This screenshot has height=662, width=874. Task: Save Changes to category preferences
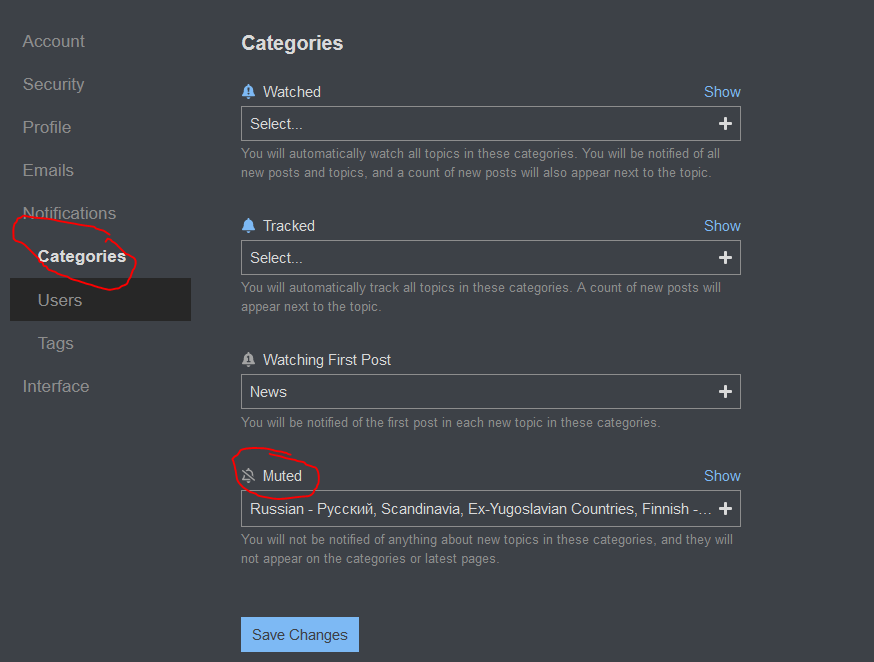tap(300, 634)
